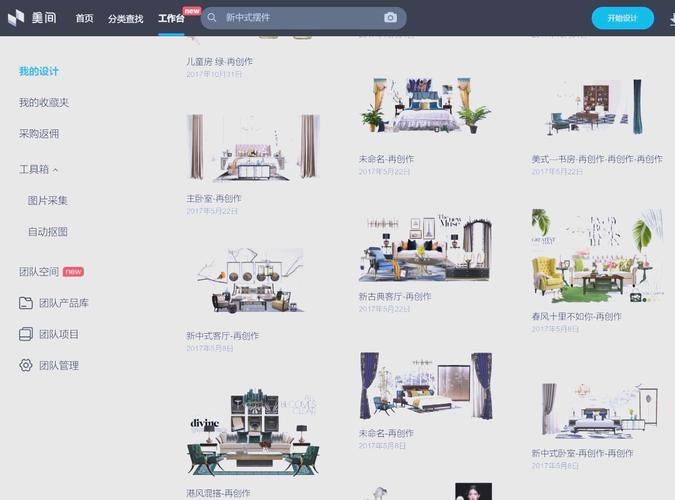Click the search magnifier icon

tap(212, 18)
